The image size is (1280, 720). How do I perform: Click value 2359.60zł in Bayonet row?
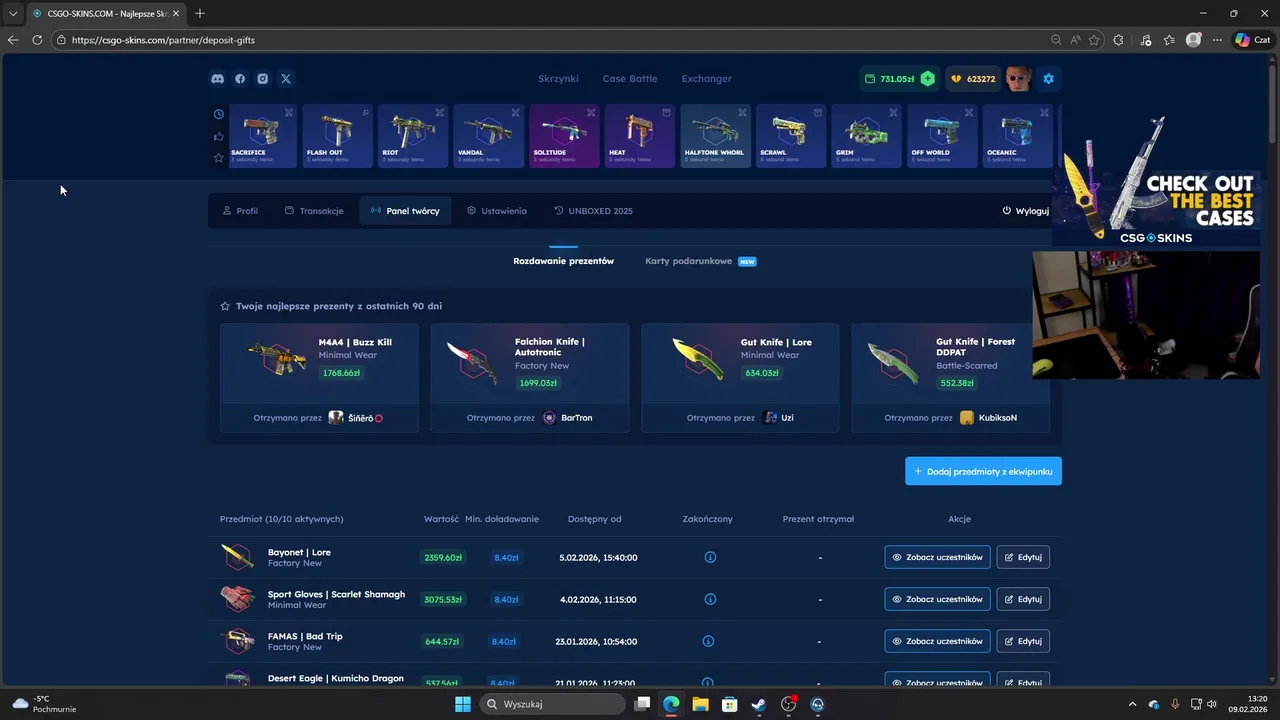[x=443, y=557]
